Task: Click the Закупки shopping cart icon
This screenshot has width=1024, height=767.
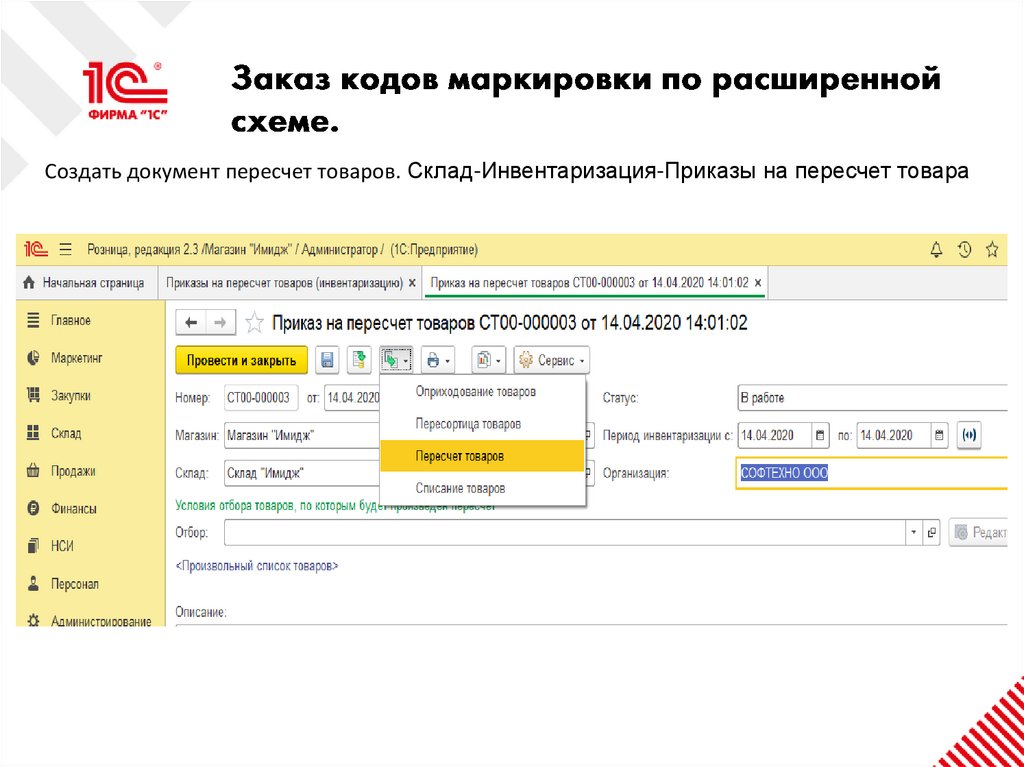Action: (x=33, y=396)
